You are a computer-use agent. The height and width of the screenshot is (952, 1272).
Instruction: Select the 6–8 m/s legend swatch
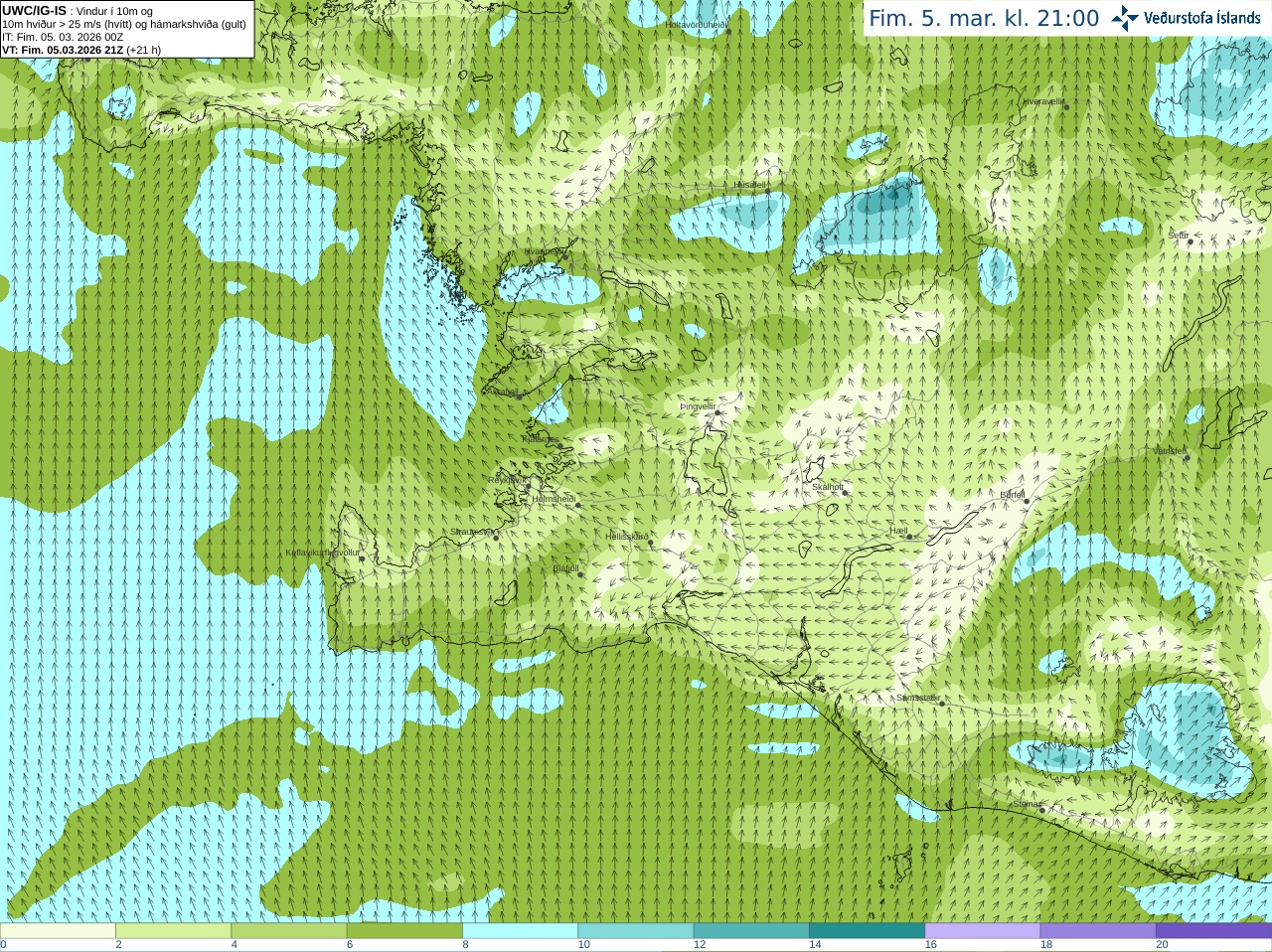pos(404,931)
